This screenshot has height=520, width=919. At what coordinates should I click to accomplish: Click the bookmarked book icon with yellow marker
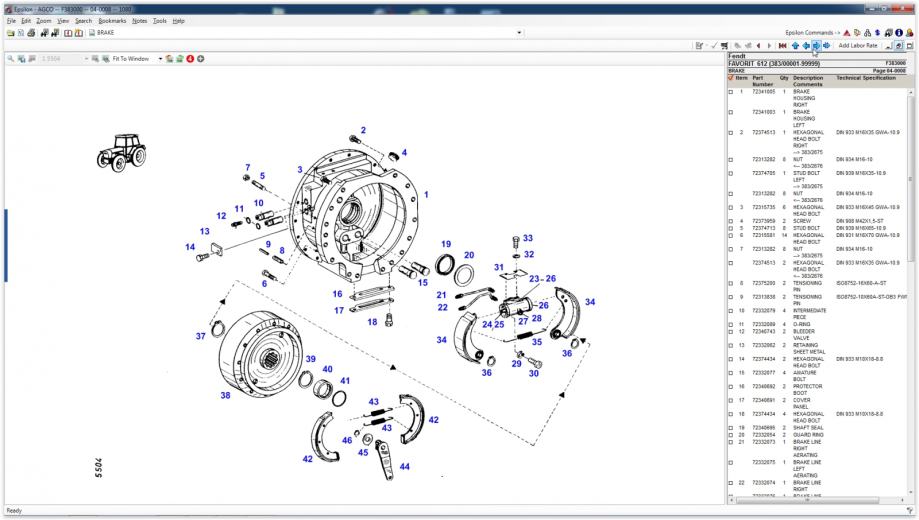pyautogui.click(x=79, y=33)
